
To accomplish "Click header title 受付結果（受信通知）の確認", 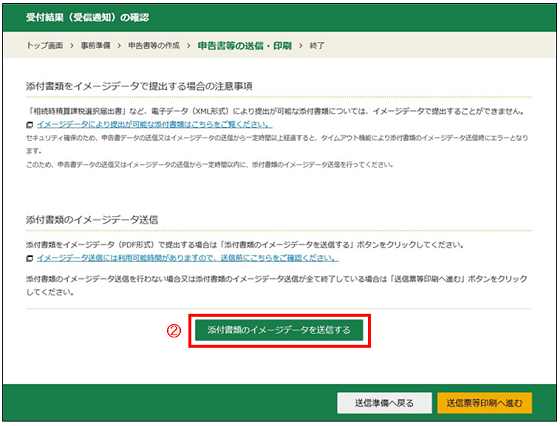I will 88,17.
